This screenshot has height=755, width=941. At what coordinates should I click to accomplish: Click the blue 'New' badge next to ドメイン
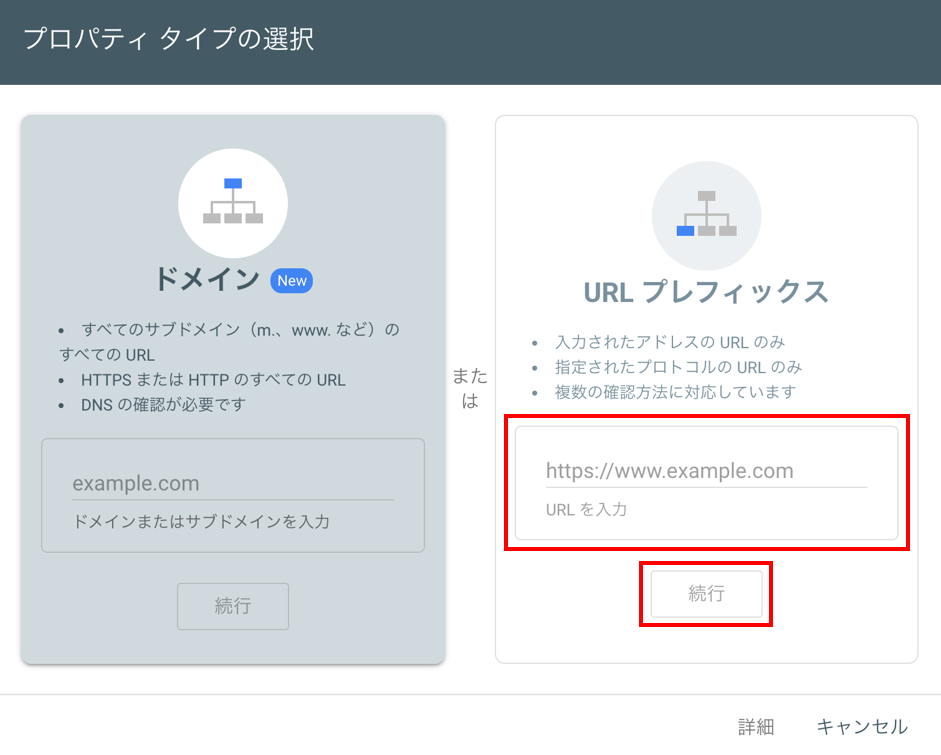click(x=291, y=281)
